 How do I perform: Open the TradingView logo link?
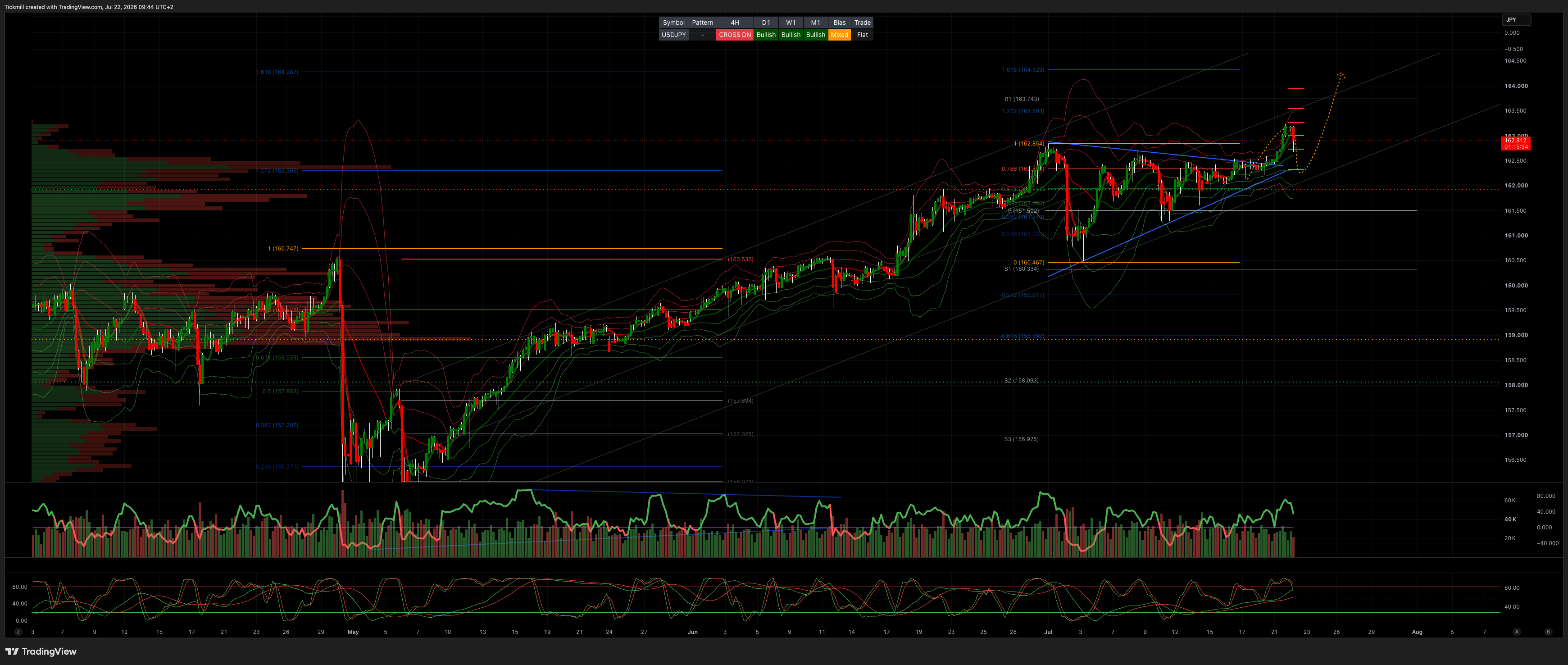(41, 651)
